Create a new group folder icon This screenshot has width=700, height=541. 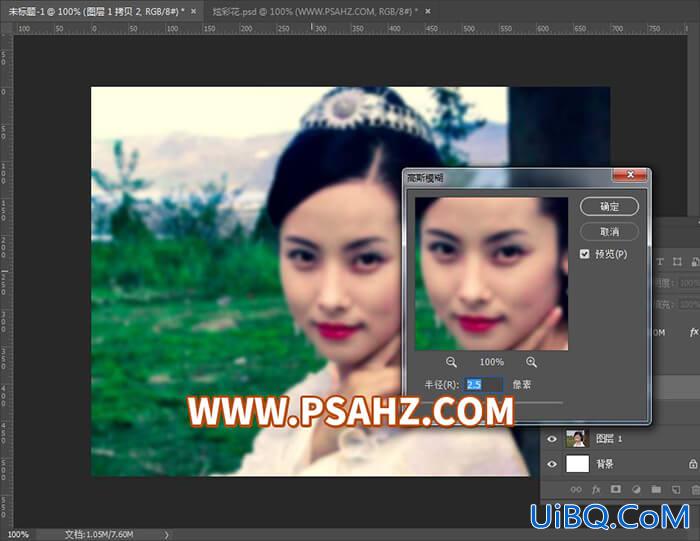click(656, 489)
